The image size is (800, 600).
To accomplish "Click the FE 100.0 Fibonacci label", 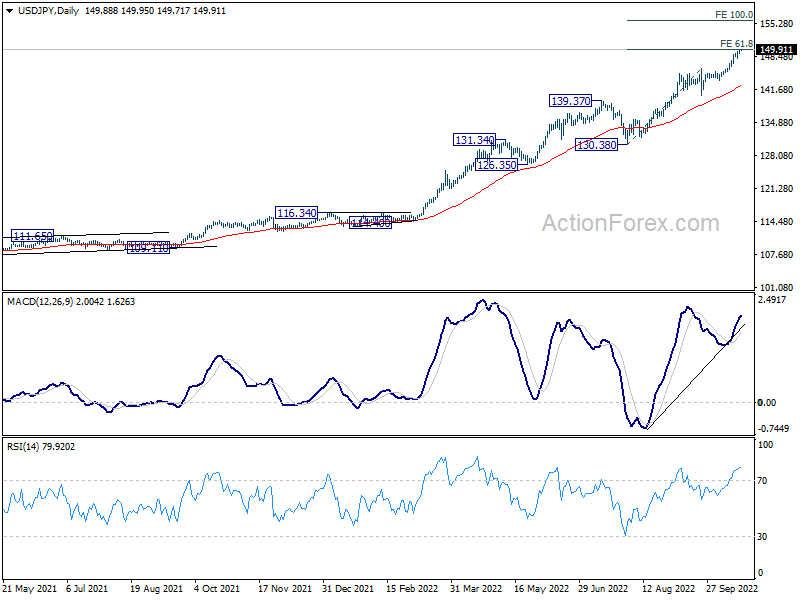I will (734, 15).
